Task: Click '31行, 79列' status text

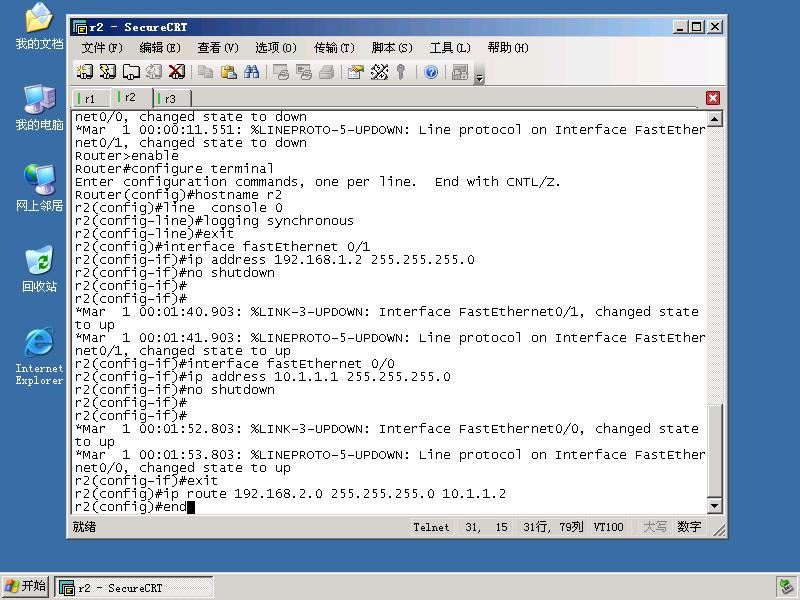Action: pos(553,527)
